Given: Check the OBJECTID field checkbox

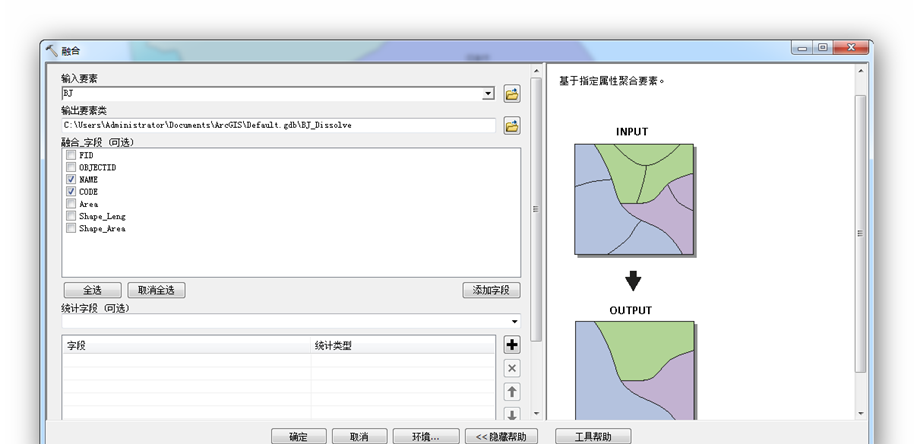Looking at the screenshot, I should [x=71, y=167].
